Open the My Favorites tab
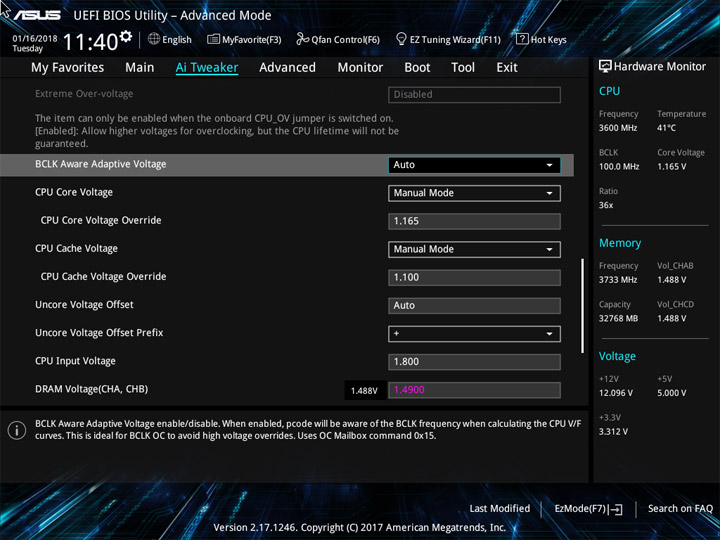The height and width of the screenshot is (540, 720). pyautogui.click(x=68, y=68)
